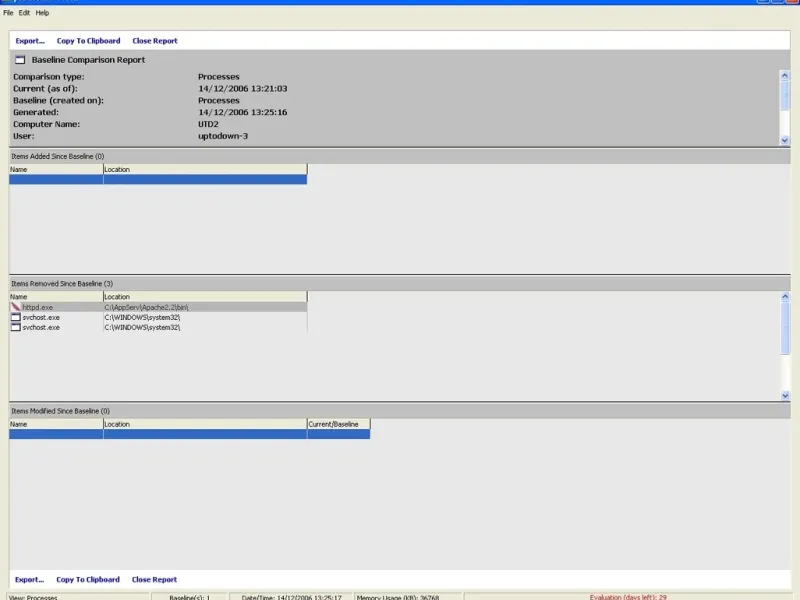Click the bottom Close Report link

coord(155,580)
